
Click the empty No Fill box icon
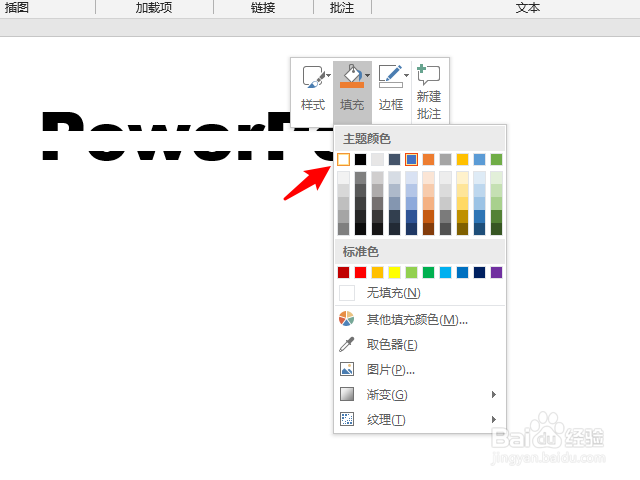[x=347, y=293]
